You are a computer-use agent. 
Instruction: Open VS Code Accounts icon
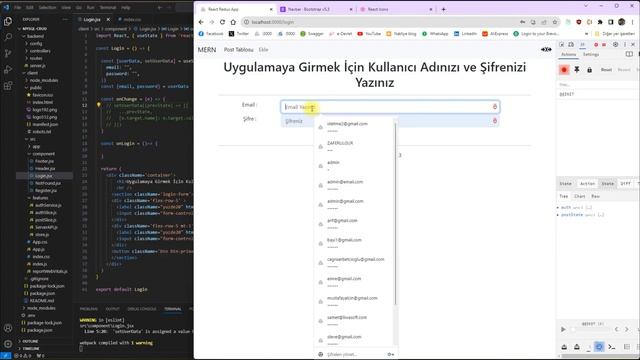point(8,328)
